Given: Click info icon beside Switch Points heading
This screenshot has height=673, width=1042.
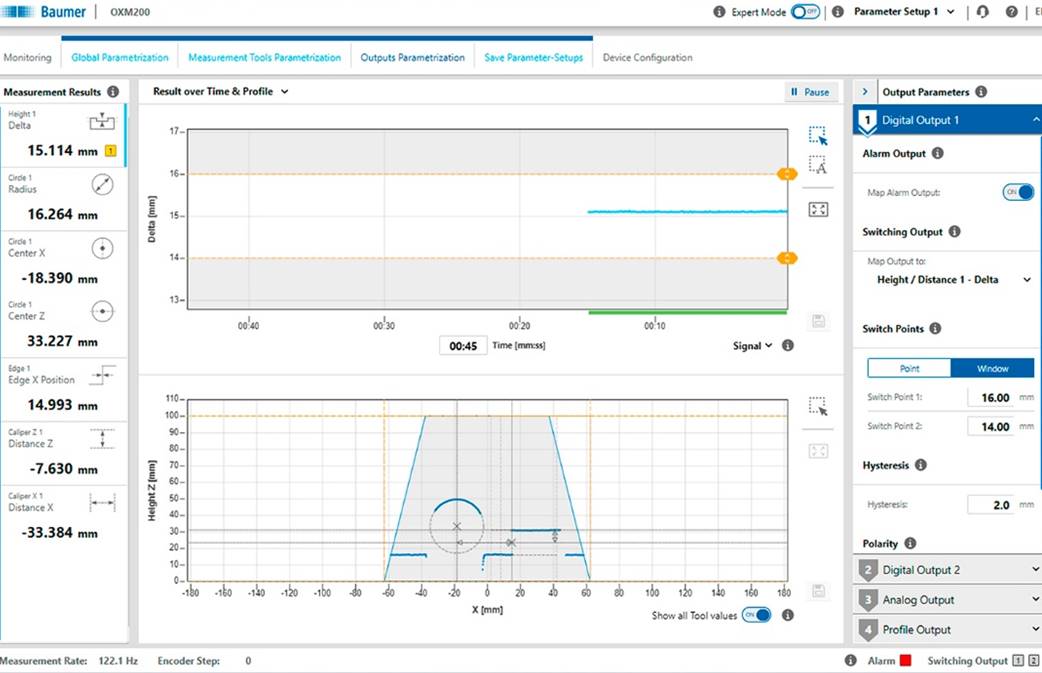Looking at the screenshot, I should (x=935, y=328).
